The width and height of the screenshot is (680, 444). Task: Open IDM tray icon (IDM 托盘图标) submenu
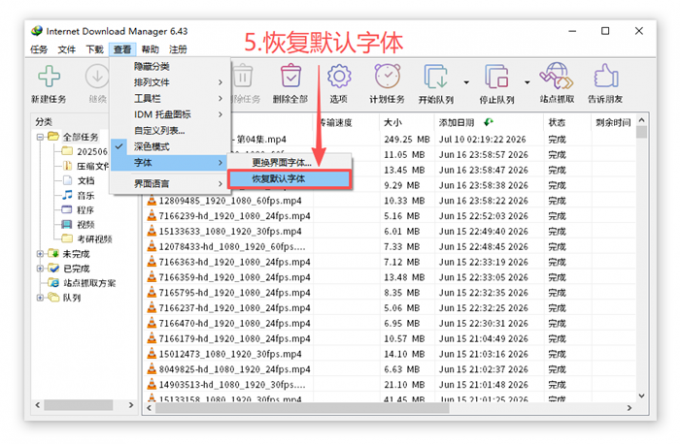coord(170,114)
